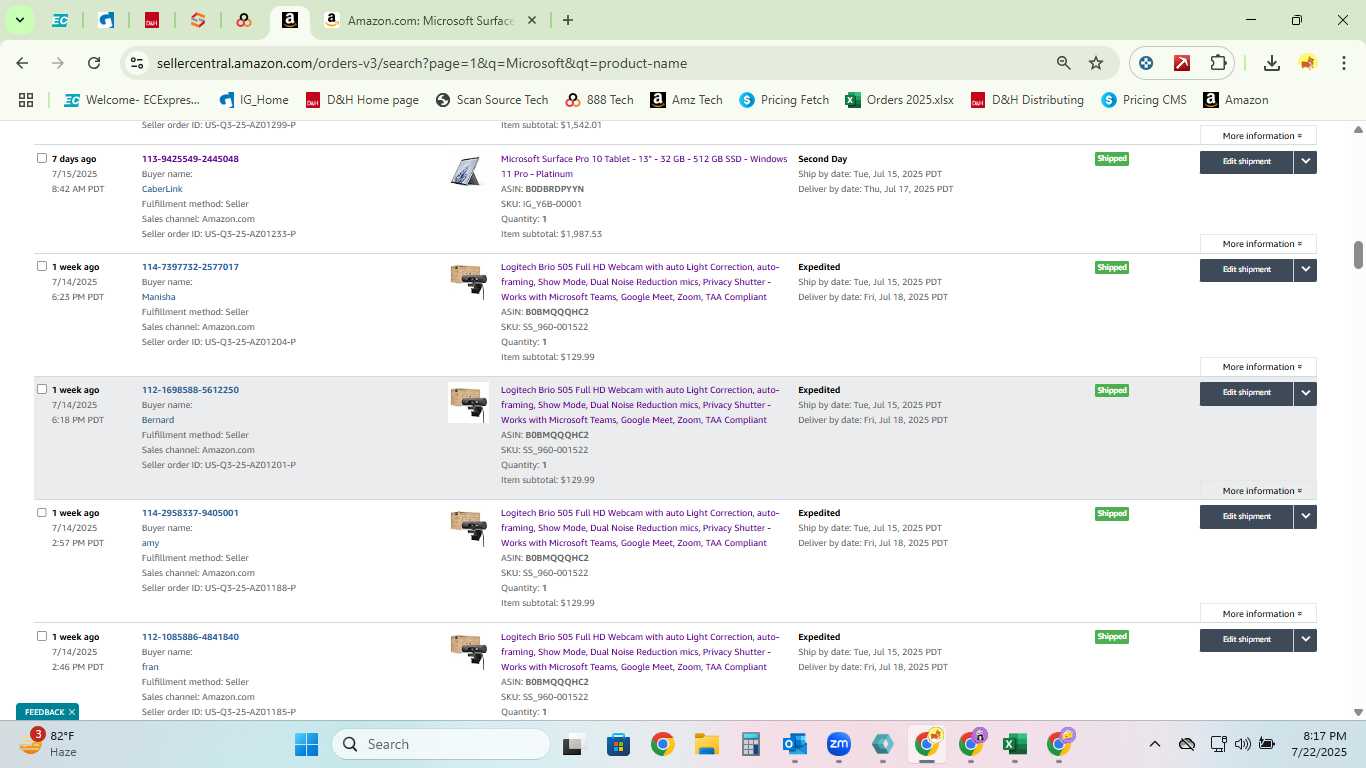This screenshot has height=768, width=1366.
Task: Switch to the EC pinned tab
Action: pos(60,20)
